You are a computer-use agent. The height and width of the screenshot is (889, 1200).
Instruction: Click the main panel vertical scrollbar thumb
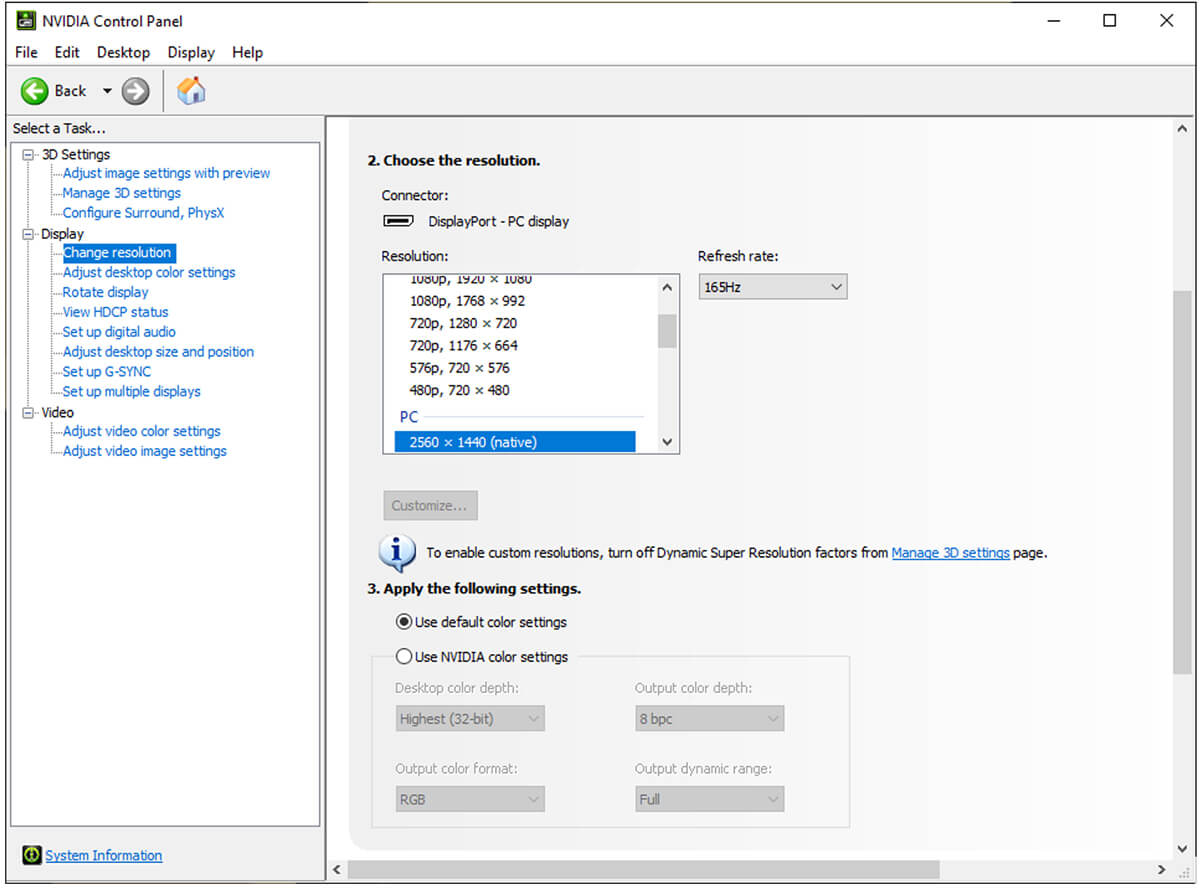(1182, 481)
